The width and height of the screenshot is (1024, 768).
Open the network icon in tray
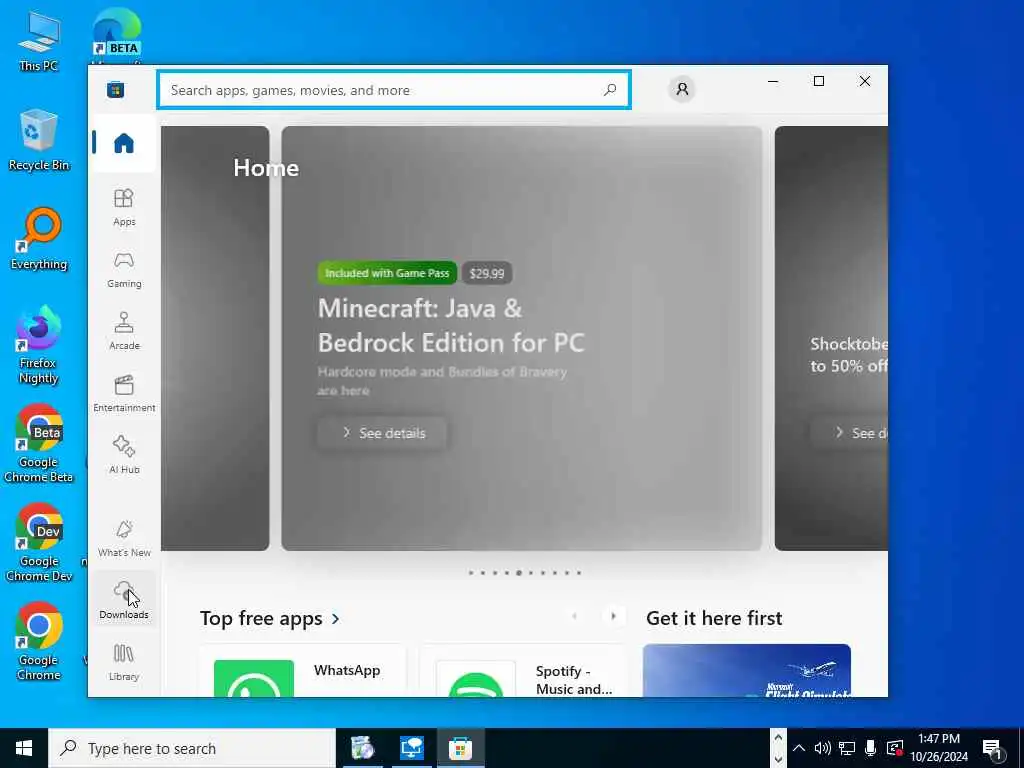tap(847, 748)
